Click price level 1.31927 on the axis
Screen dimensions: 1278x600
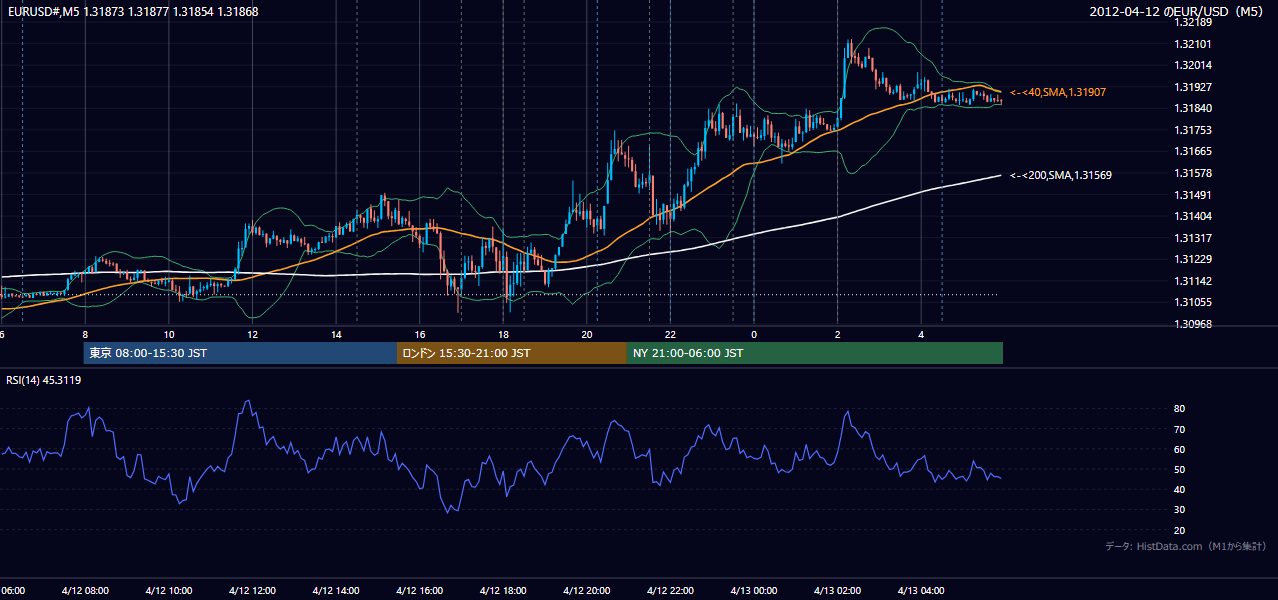(1193, 87)
